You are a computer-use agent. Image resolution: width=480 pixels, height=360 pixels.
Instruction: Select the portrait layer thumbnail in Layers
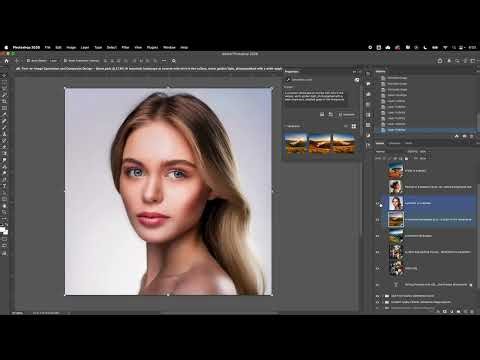(396, 203)
